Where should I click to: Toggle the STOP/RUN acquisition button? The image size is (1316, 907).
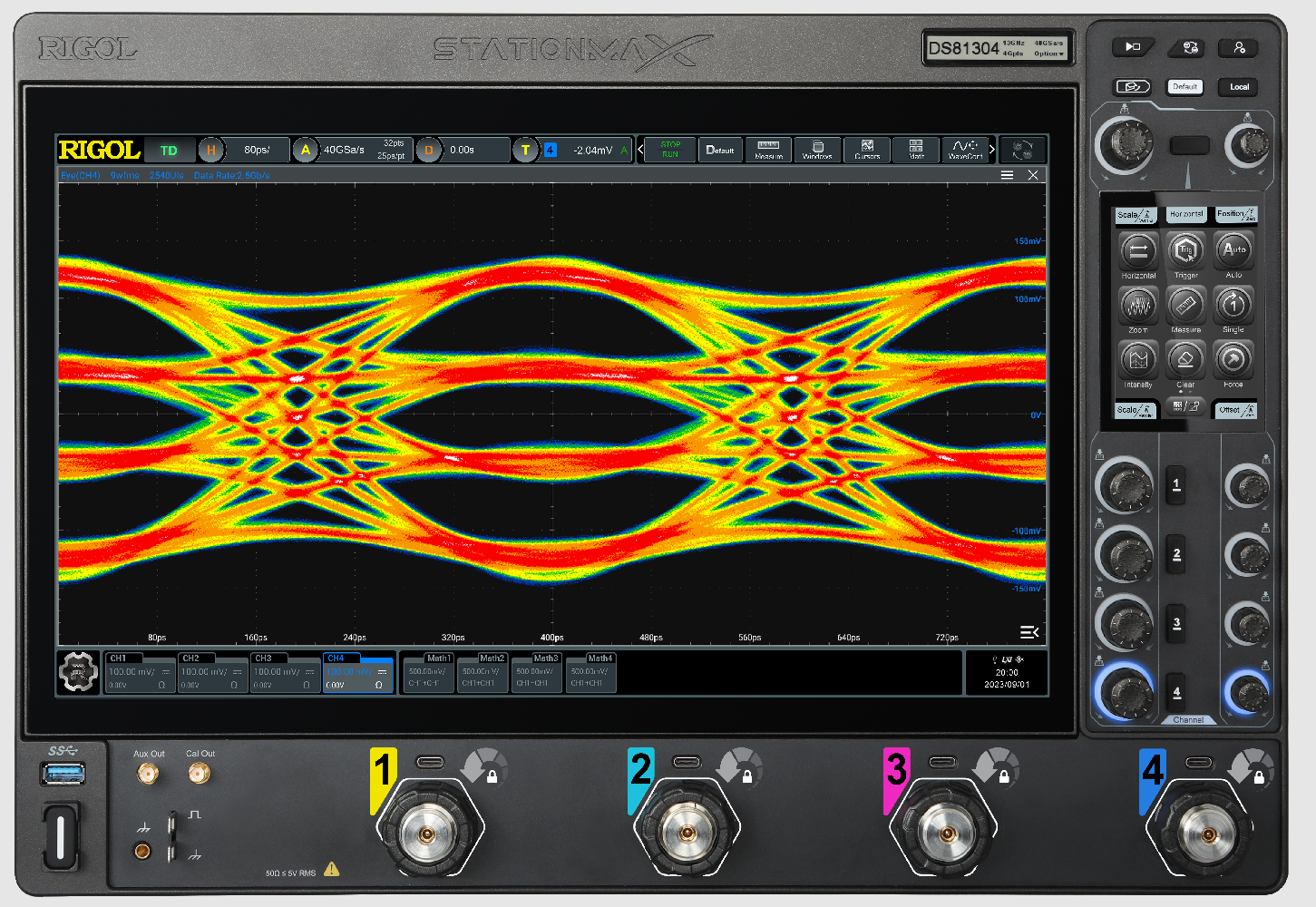670,150
